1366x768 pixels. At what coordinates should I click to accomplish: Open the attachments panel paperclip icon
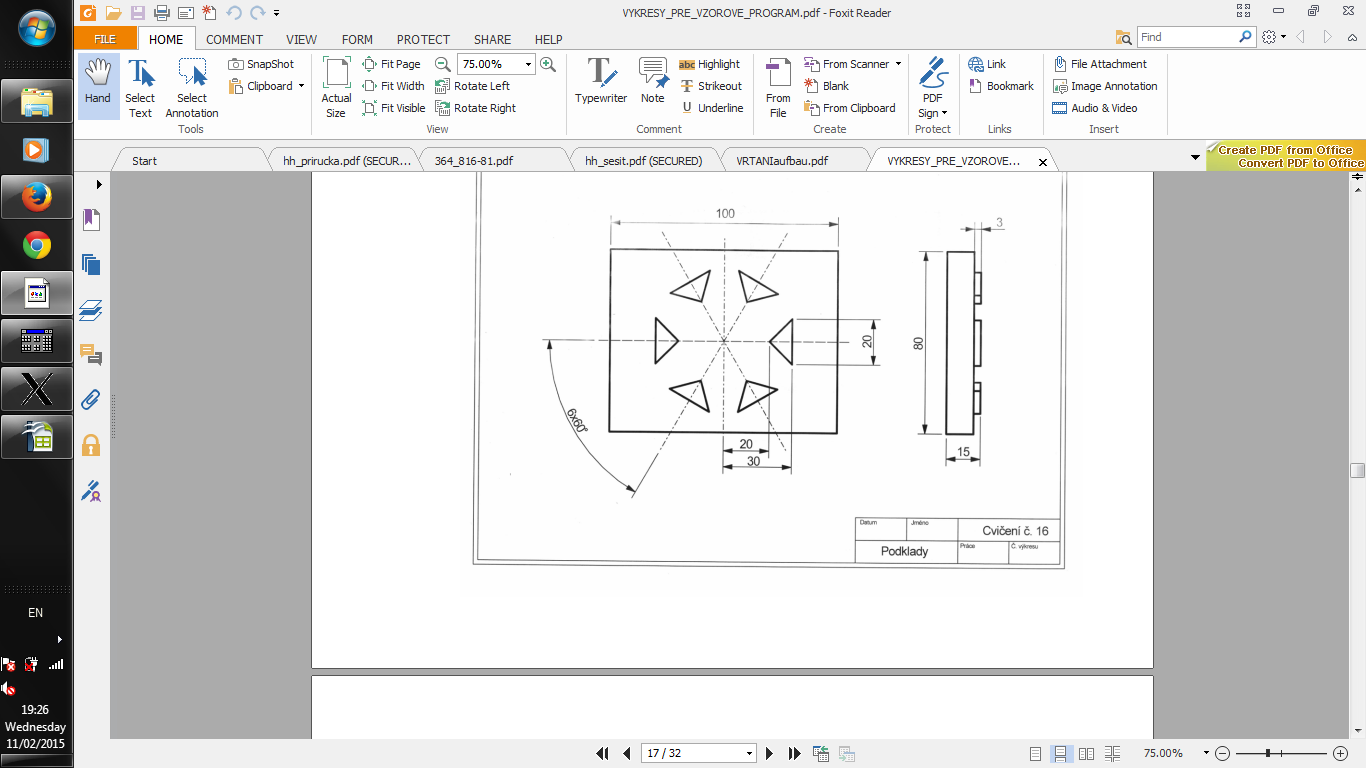pyautogui.click(x=91, y=400)
